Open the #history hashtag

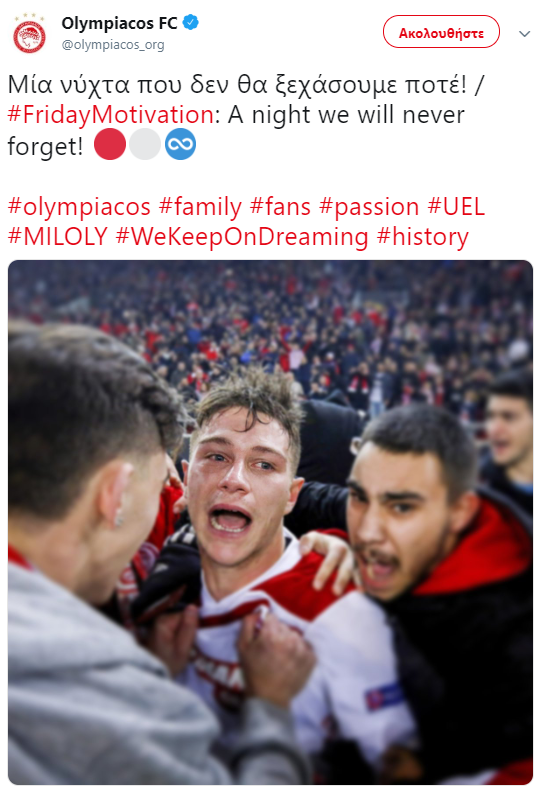(x=423, y=237)
